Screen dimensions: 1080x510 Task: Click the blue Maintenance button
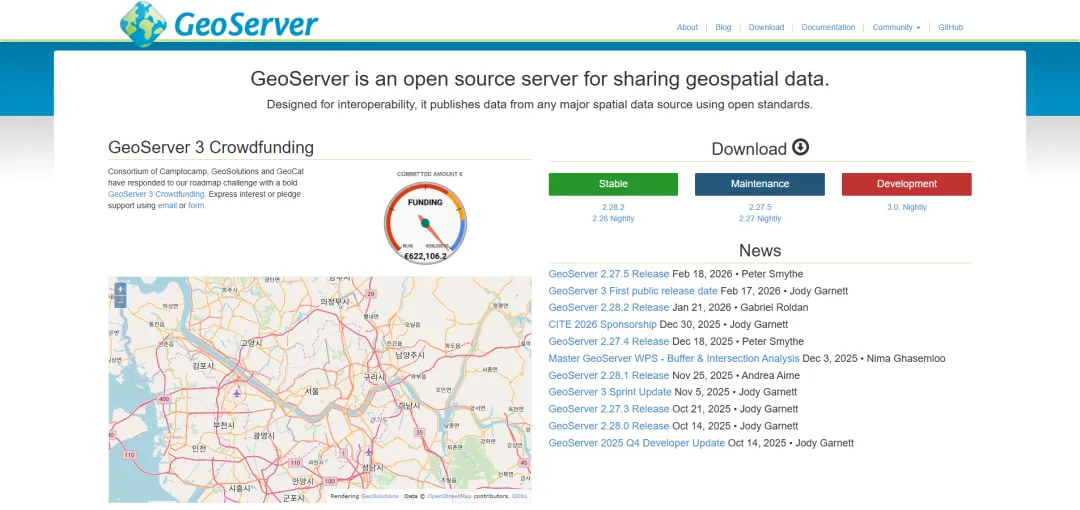[760, 184]
